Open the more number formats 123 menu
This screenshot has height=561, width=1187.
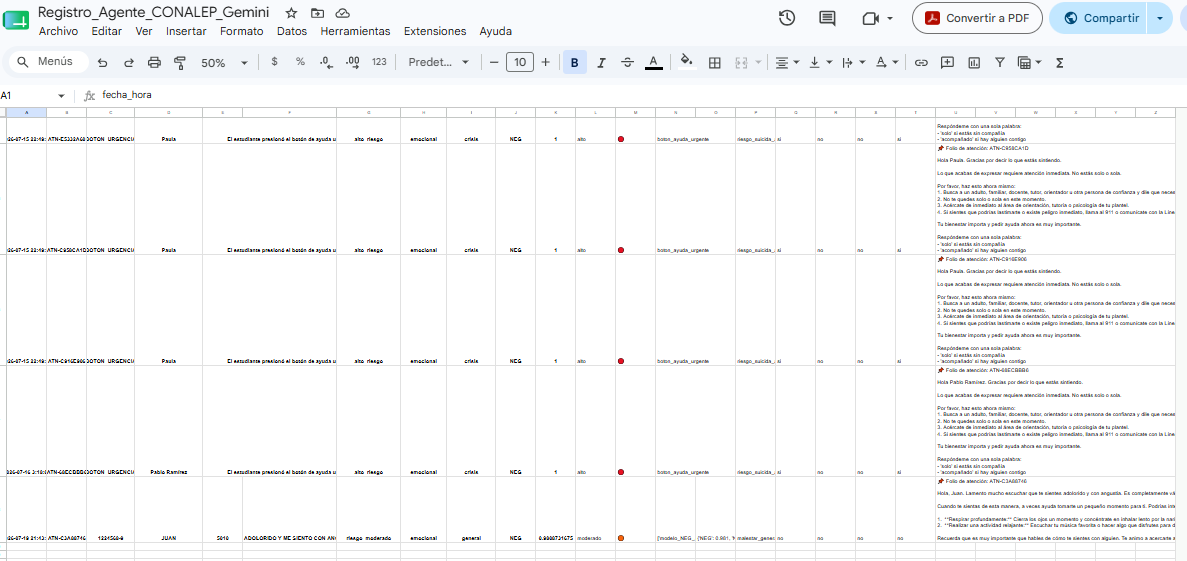click(x=379, y=62)
